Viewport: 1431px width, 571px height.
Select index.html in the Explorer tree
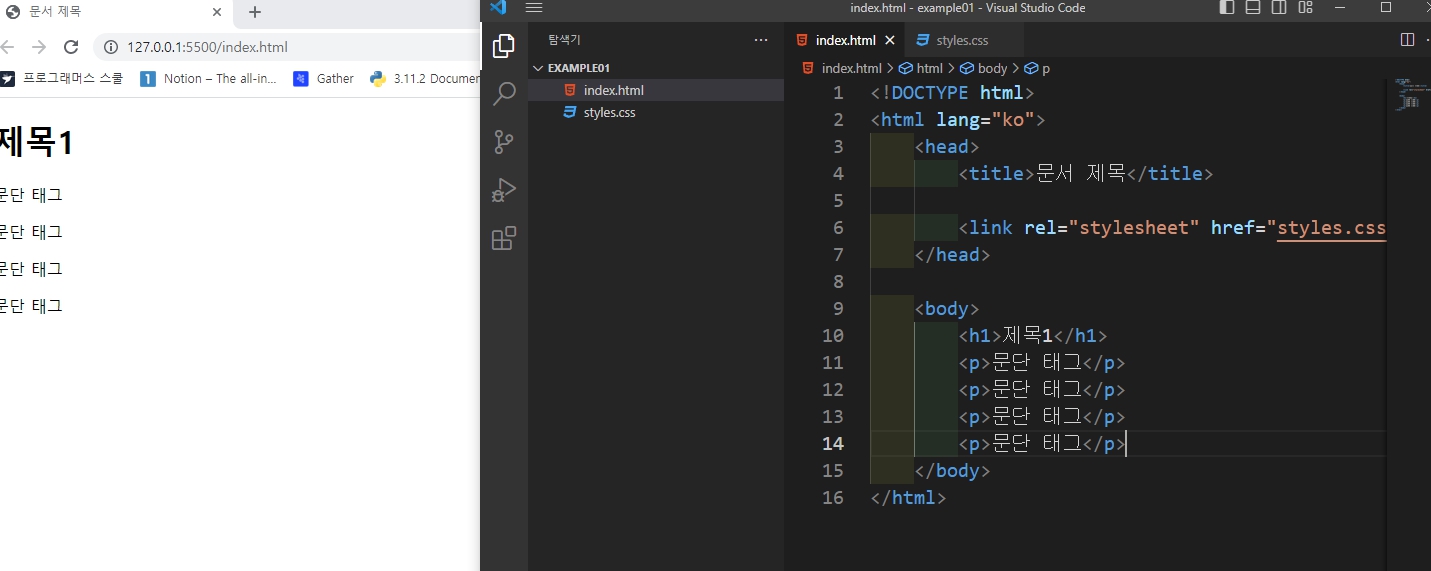[x=656, y=90]
